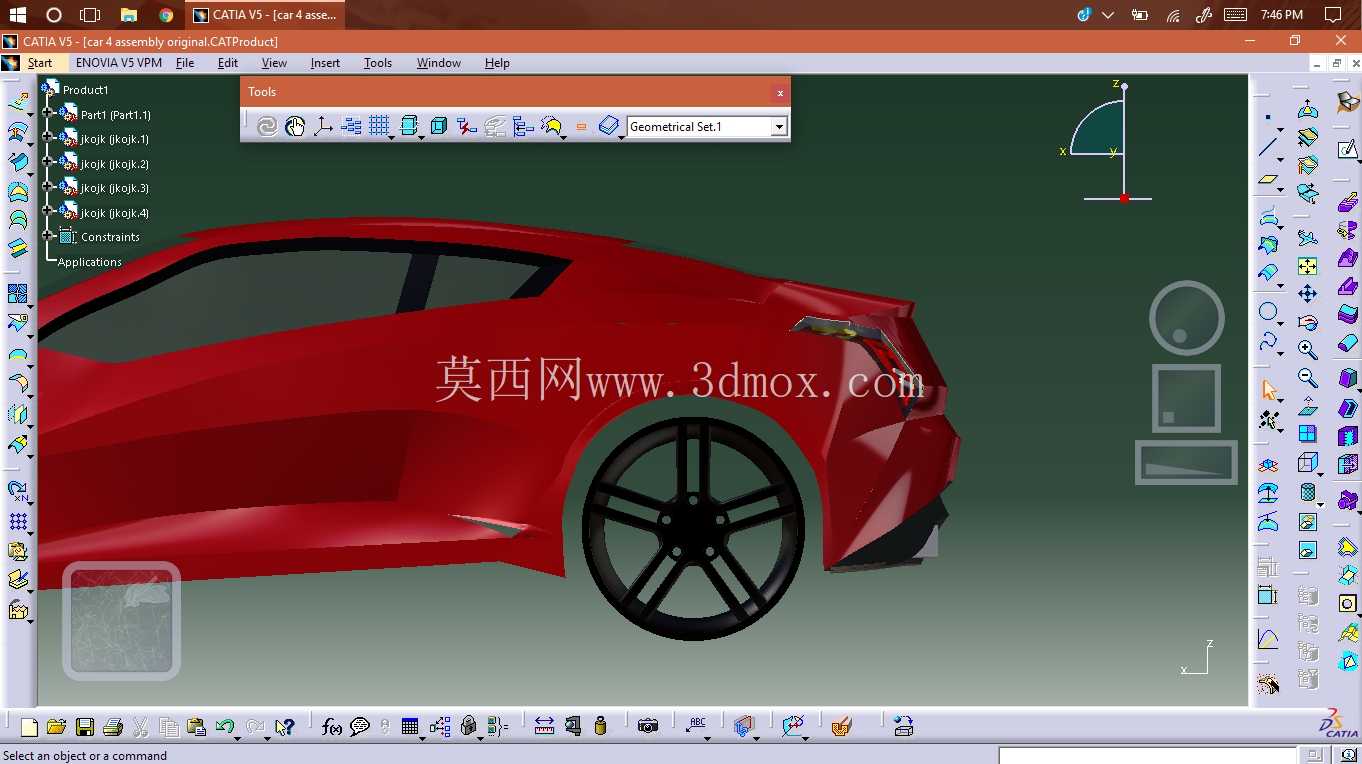
Task: Click the Capture camera icon
Action: [x=648, y=727]
